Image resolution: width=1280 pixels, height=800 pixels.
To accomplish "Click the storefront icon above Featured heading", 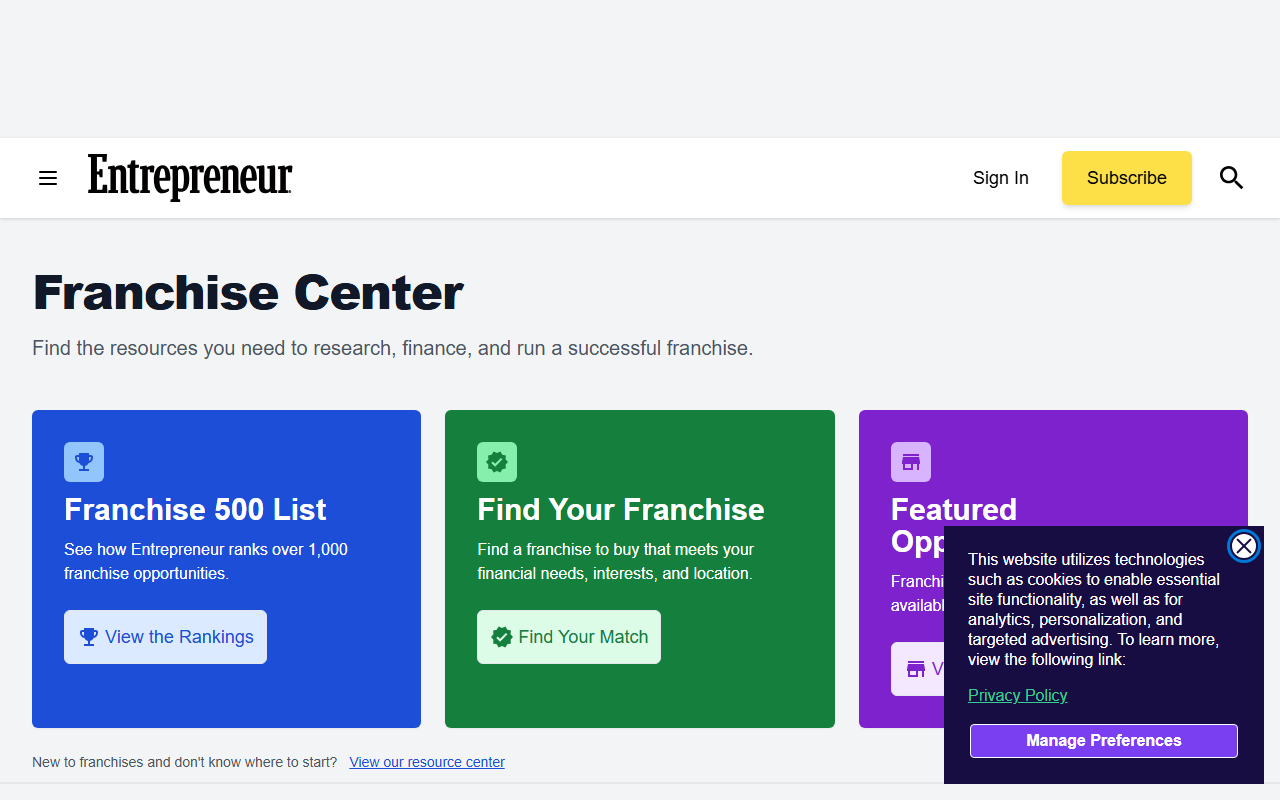I will coord(911,462).
